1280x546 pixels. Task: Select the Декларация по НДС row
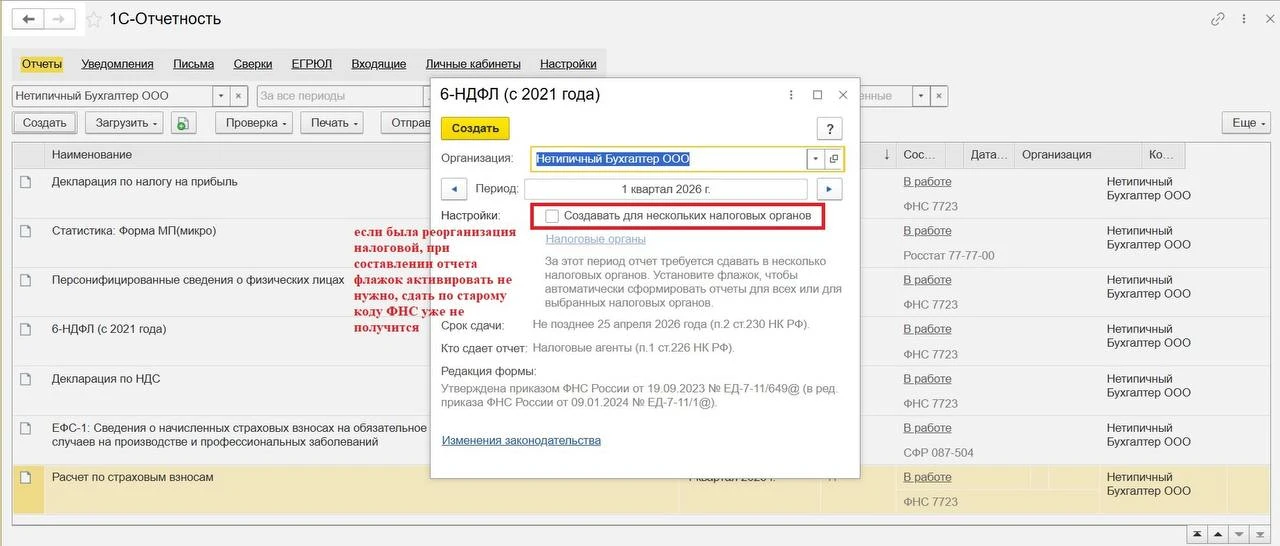(640, 391)
